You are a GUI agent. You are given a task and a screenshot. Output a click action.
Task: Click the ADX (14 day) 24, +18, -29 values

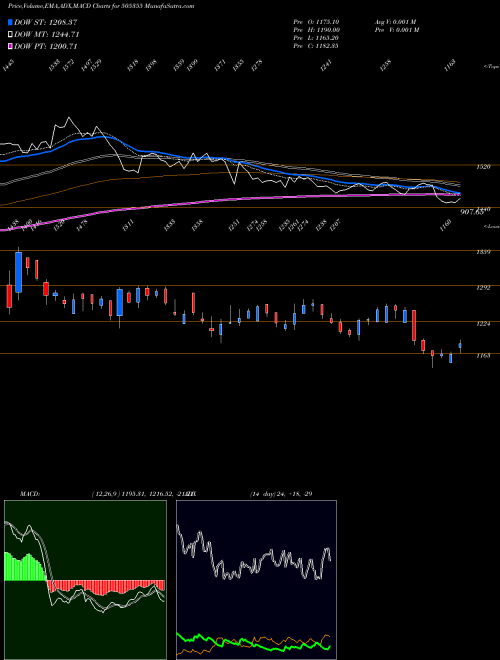[281, 494]
